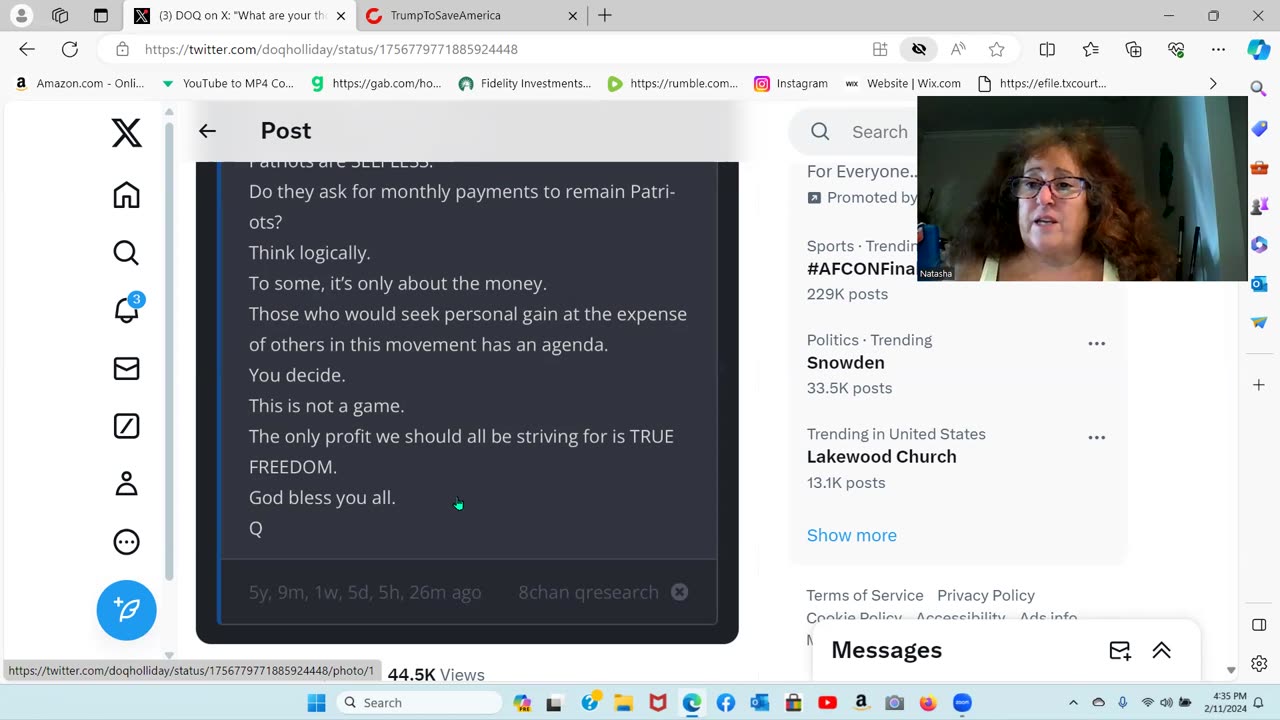Open Collections
This screenshot has width=1280, height=720.
[x=1133, y=49]
